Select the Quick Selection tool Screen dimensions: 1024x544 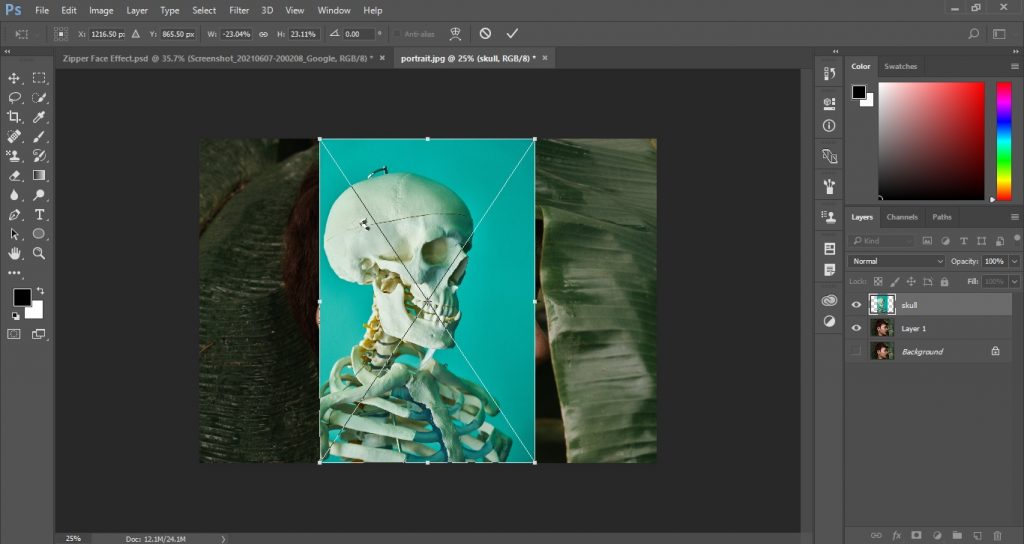[39, 97]
